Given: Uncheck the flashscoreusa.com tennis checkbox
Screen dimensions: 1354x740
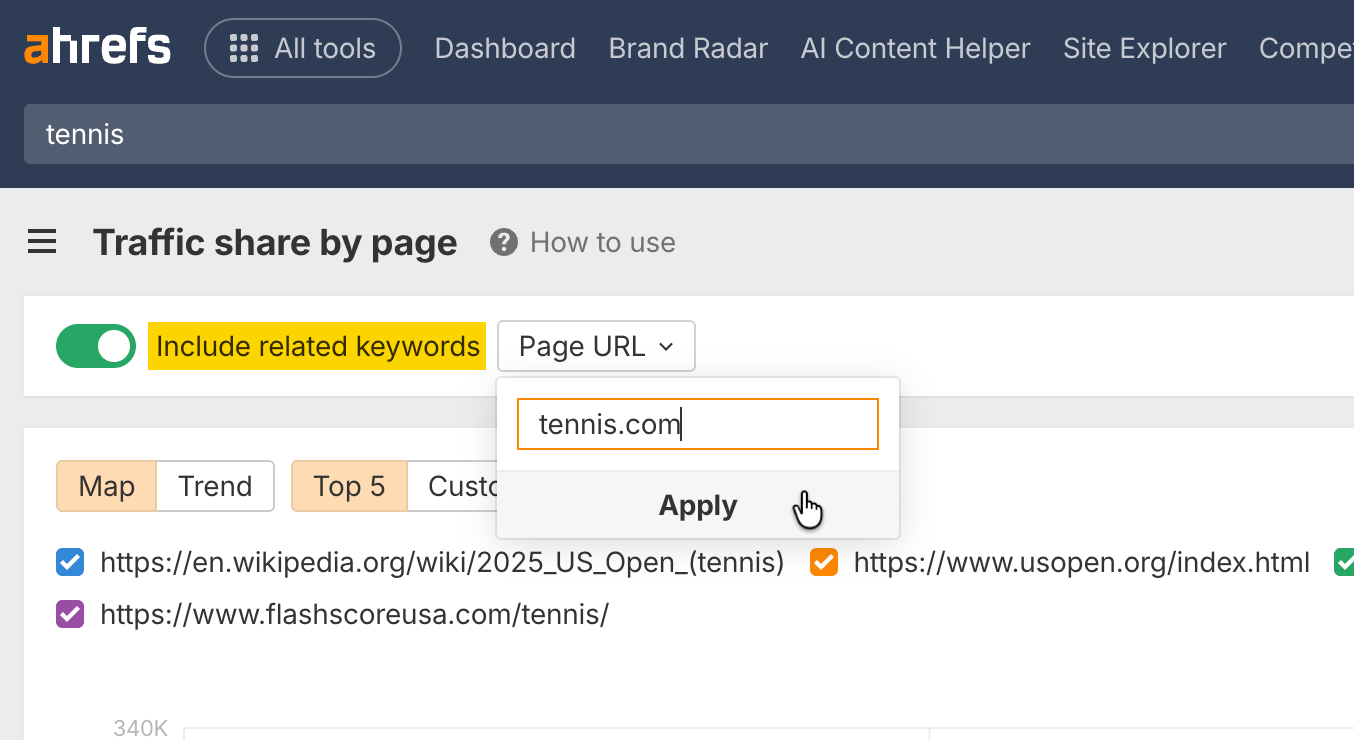Looking at the screenshot, I should point(70,614).
